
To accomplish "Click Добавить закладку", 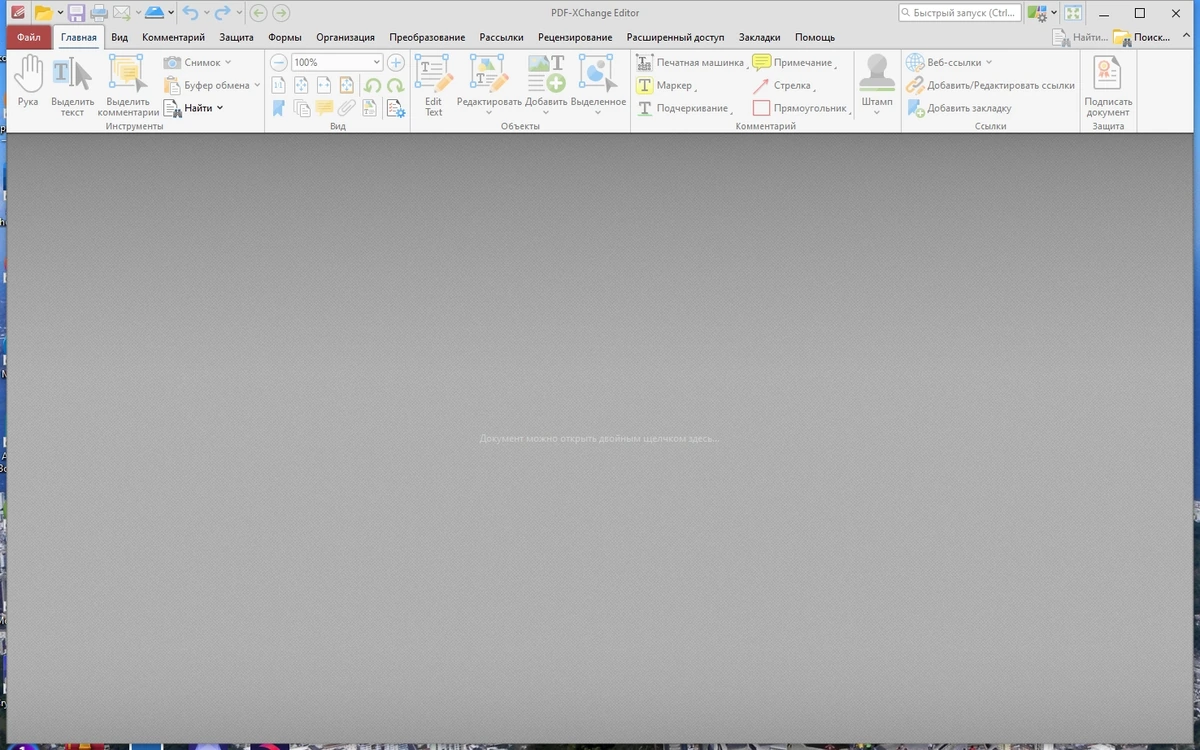I will (x=959, y=108).
